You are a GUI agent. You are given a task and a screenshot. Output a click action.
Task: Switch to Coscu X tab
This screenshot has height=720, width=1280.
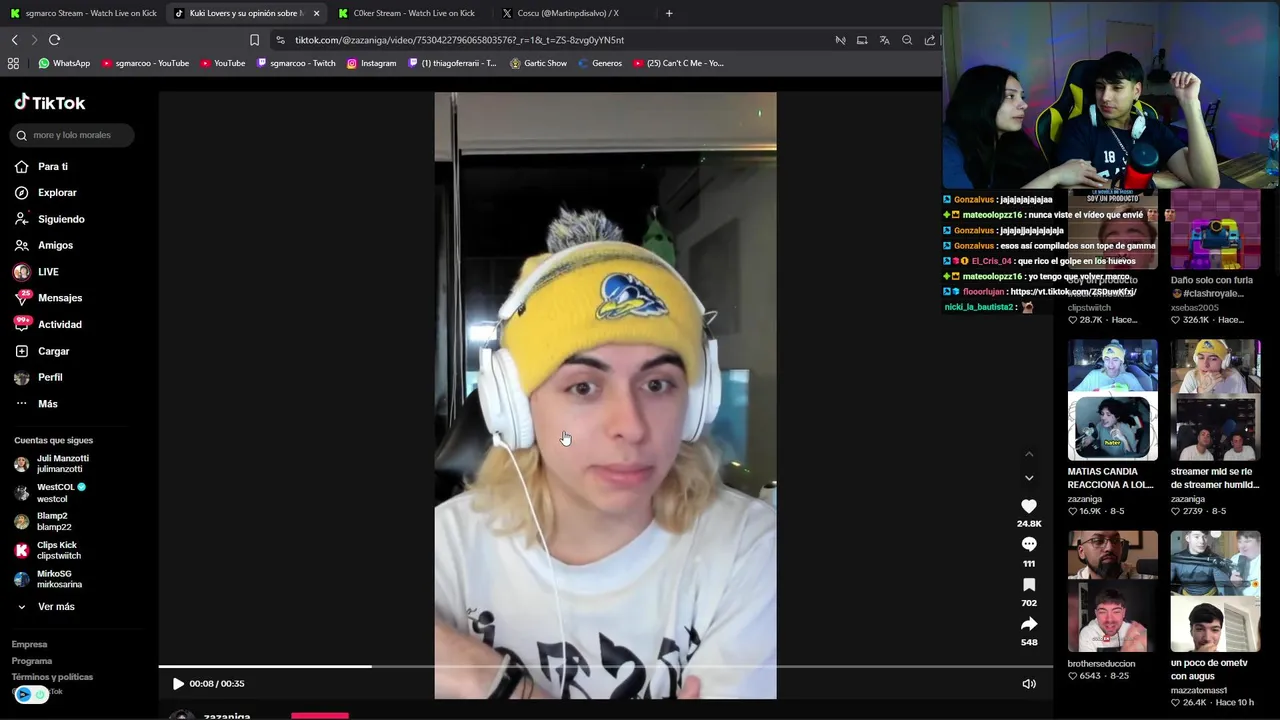coord(570,13)
